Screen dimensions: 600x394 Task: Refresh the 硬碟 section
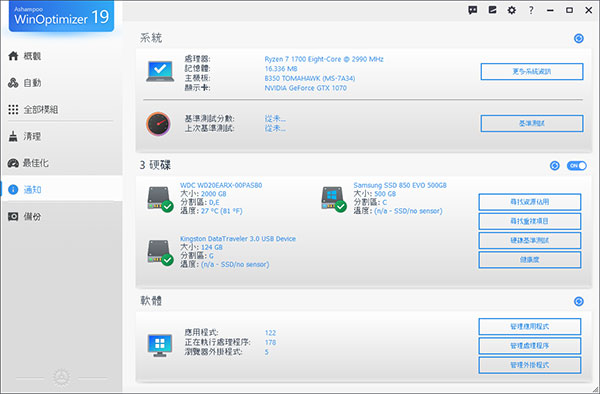pyautogui.click(x=554, y=166)
